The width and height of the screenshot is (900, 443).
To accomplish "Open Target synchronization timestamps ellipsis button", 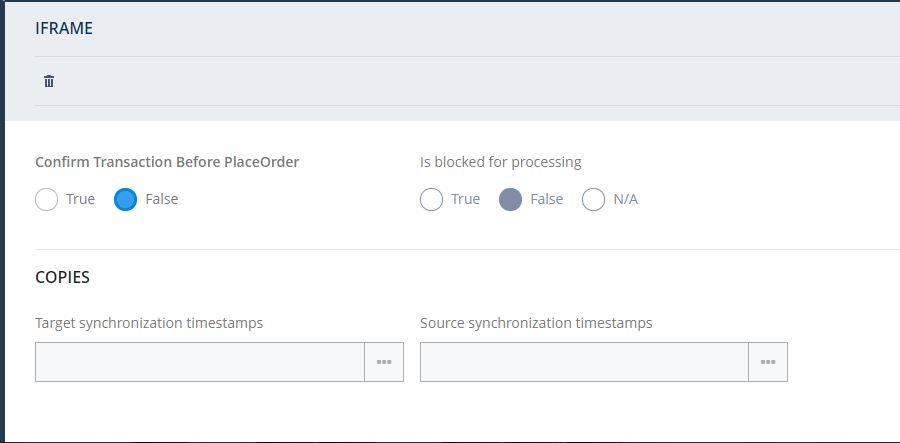I will (x=384, y=362).
